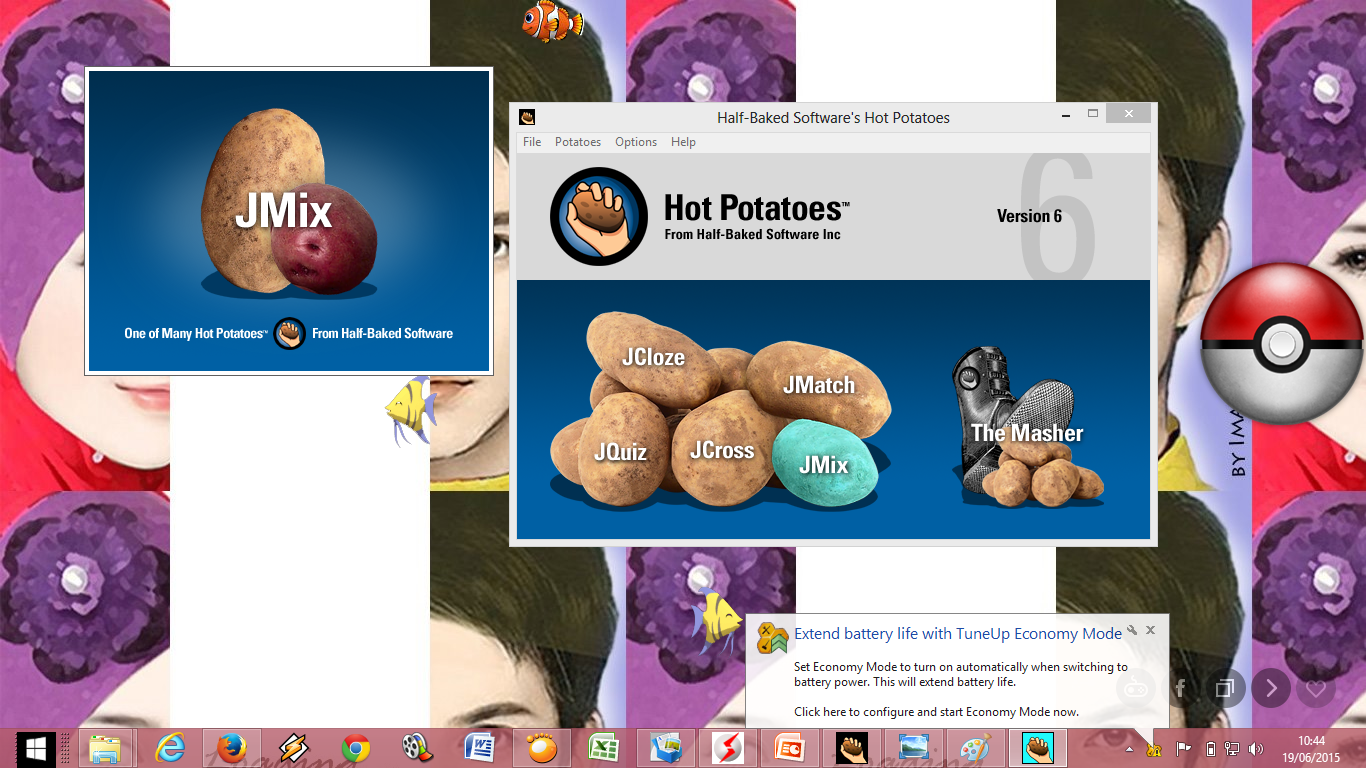Launch the JMatch potato
Image resolution: width=1366 pixels, height=768 pixels.
(819, 385)
